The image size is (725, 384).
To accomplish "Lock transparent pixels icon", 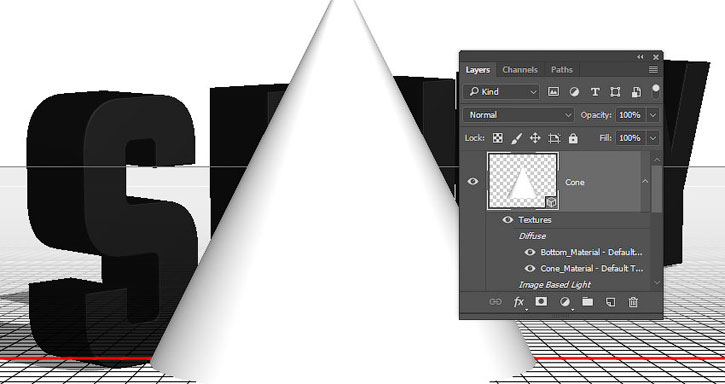I will tap(498, 138).
